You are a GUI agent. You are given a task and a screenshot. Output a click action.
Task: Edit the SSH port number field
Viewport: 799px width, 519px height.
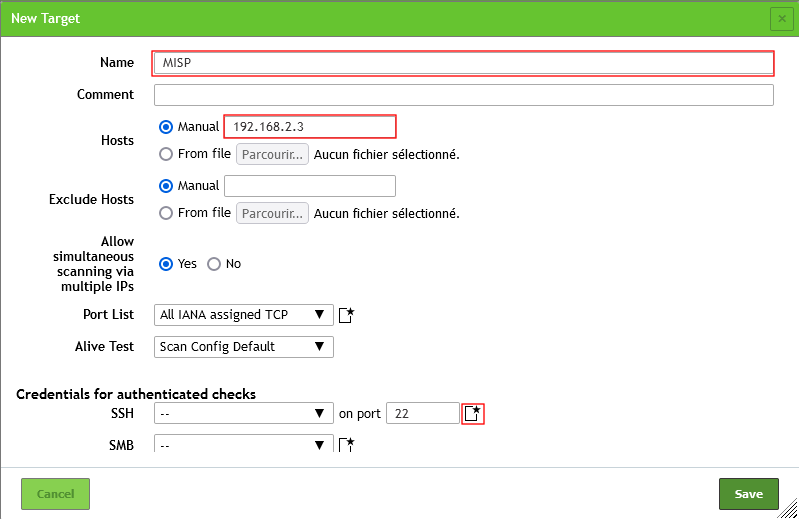422,413
